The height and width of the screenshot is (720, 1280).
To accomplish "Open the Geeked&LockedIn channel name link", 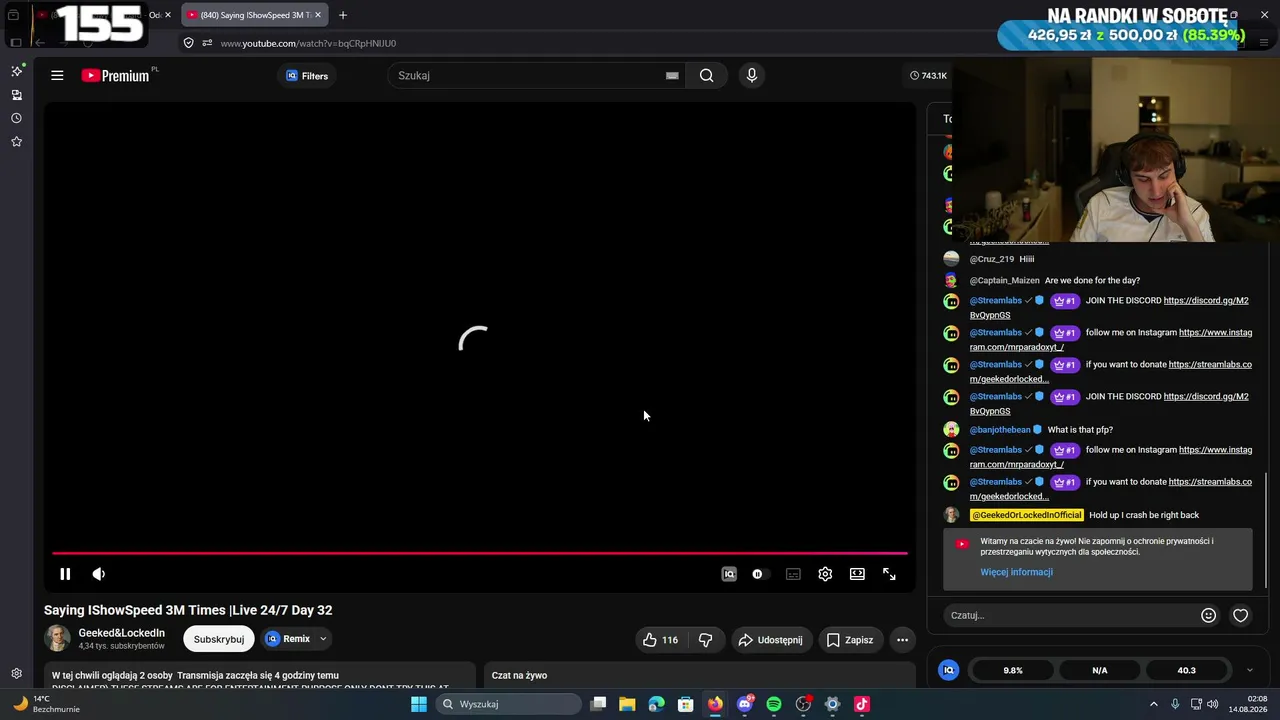I will coord(122,633).
